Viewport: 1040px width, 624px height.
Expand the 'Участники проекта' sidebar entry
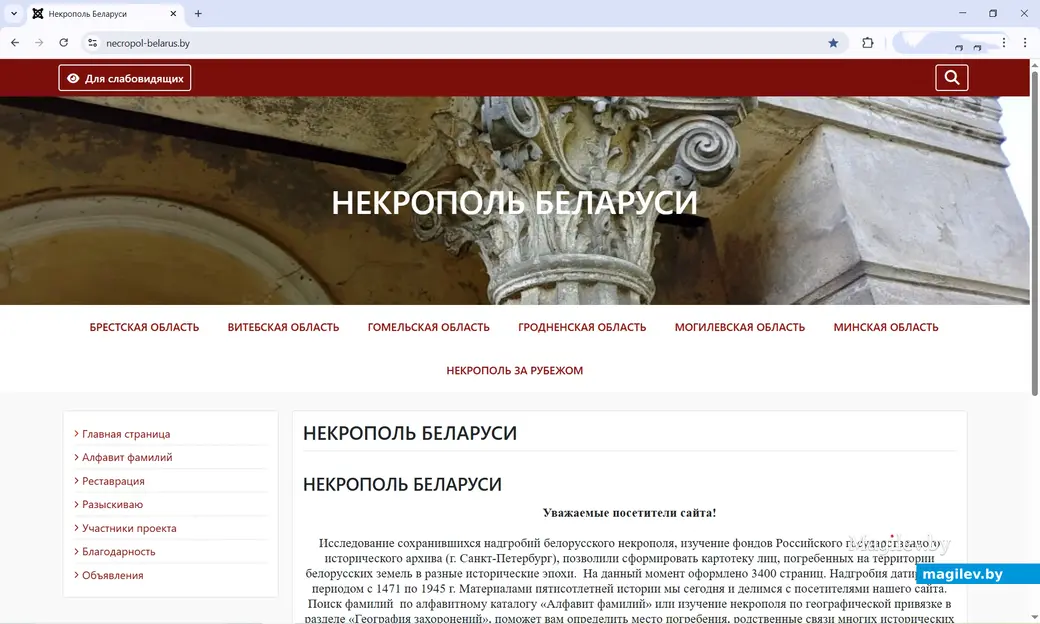click(129, 528)
